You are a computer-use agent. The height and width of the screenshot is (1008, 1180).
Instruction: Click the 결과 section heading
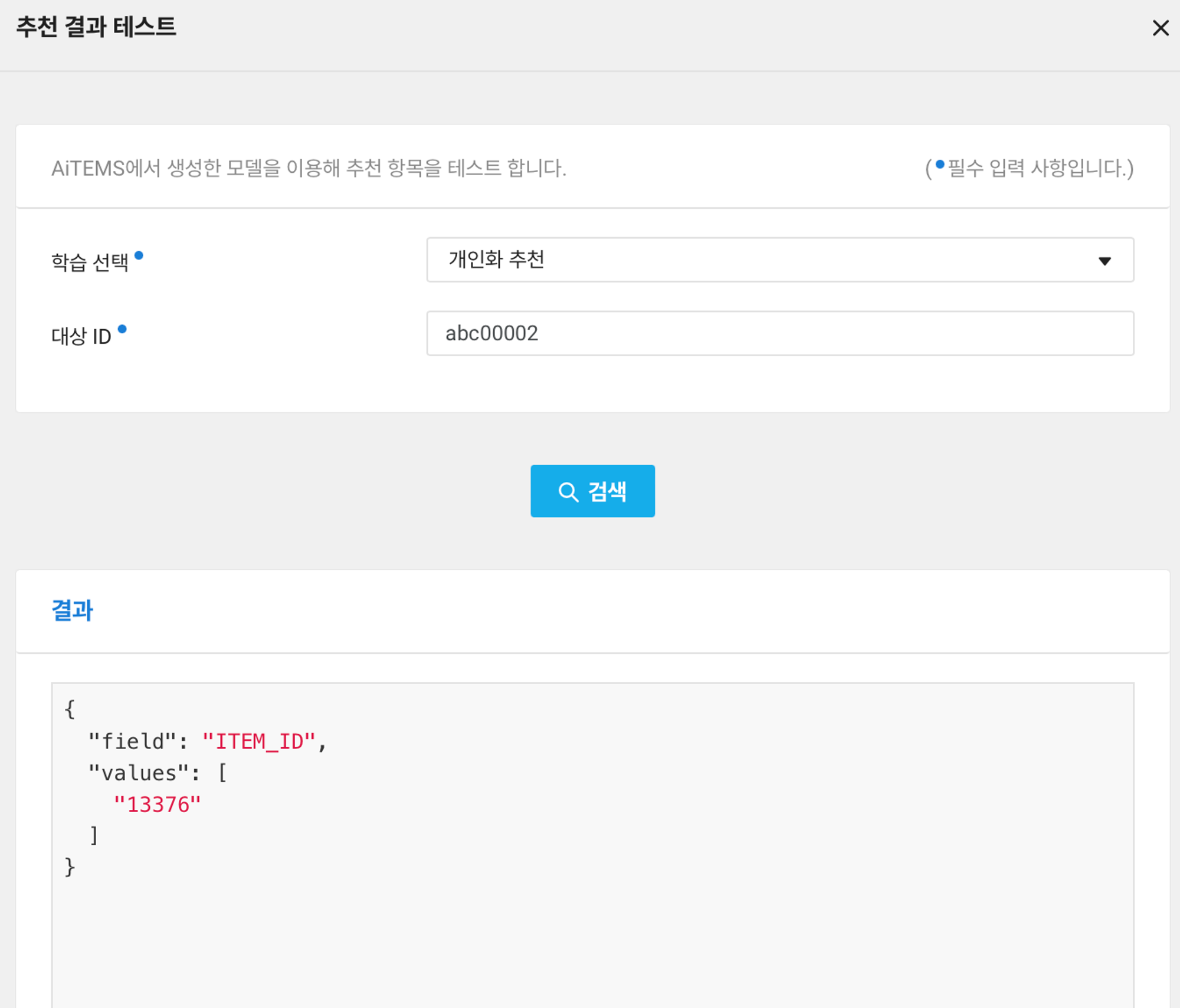72,610
